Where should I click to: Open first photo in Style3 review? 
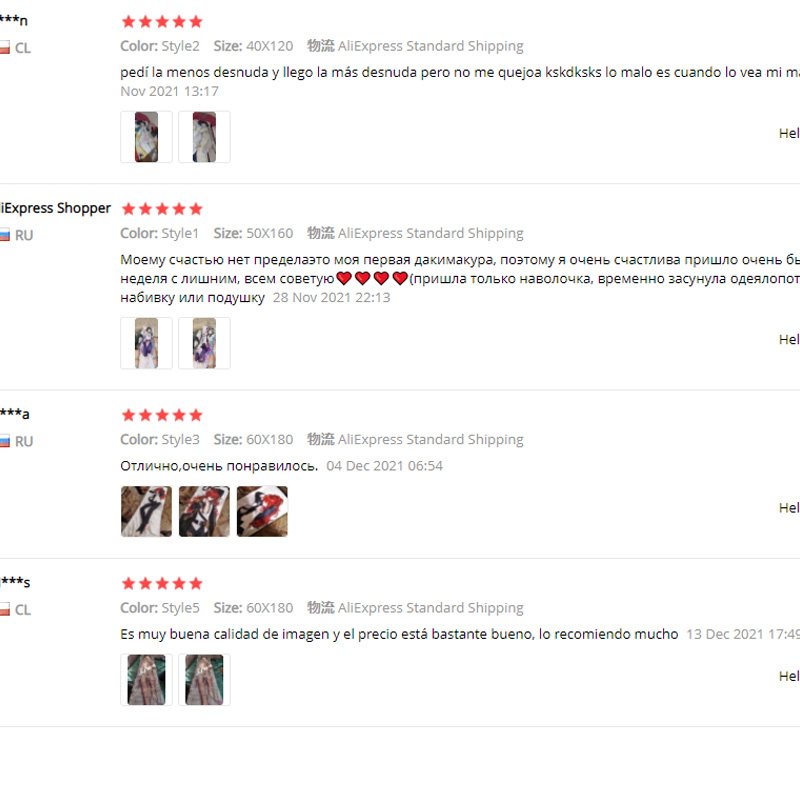click(146, 511)
